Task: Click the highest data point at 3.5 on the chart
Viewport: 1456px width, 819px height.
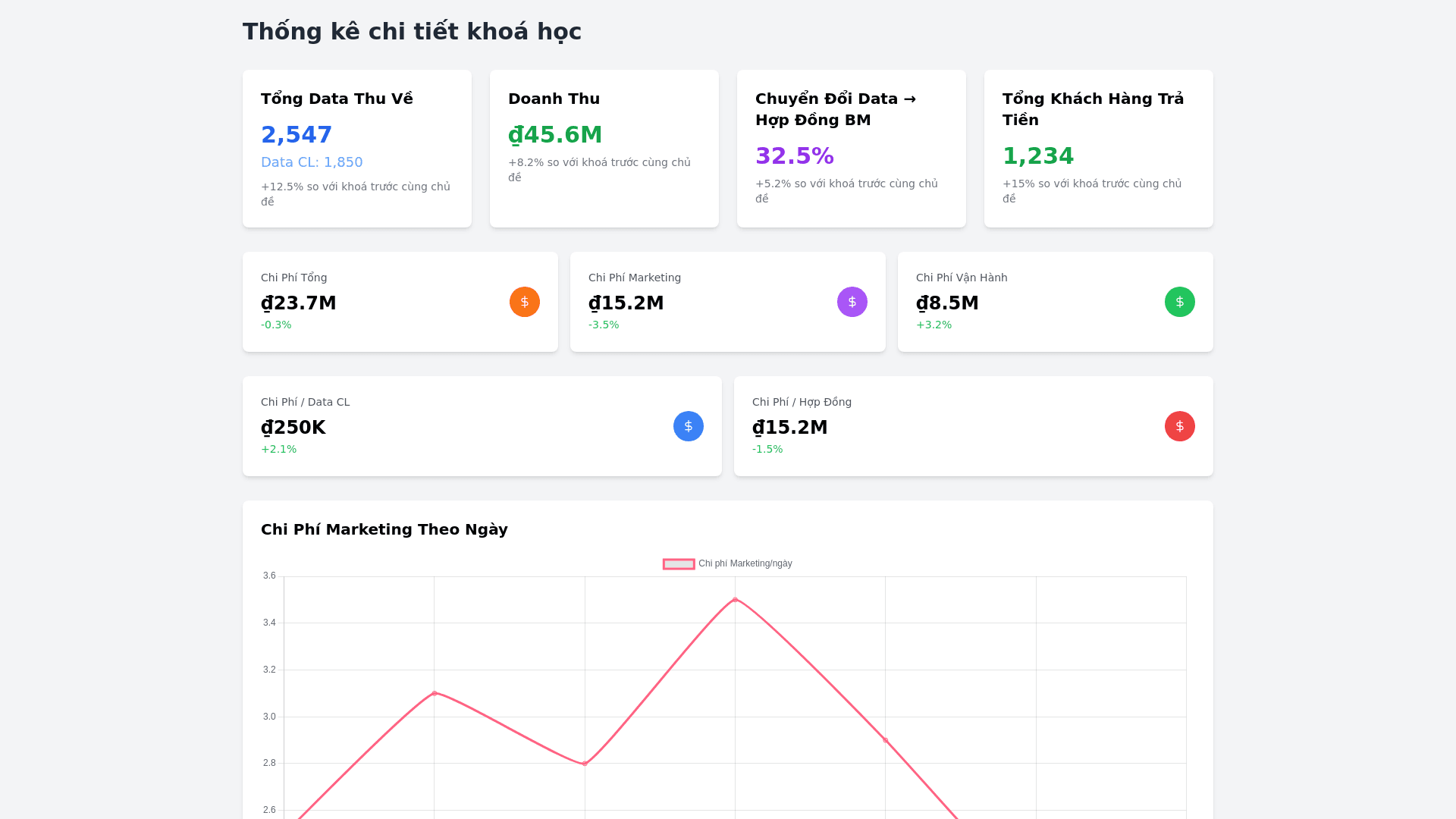Action: (735, 600)
